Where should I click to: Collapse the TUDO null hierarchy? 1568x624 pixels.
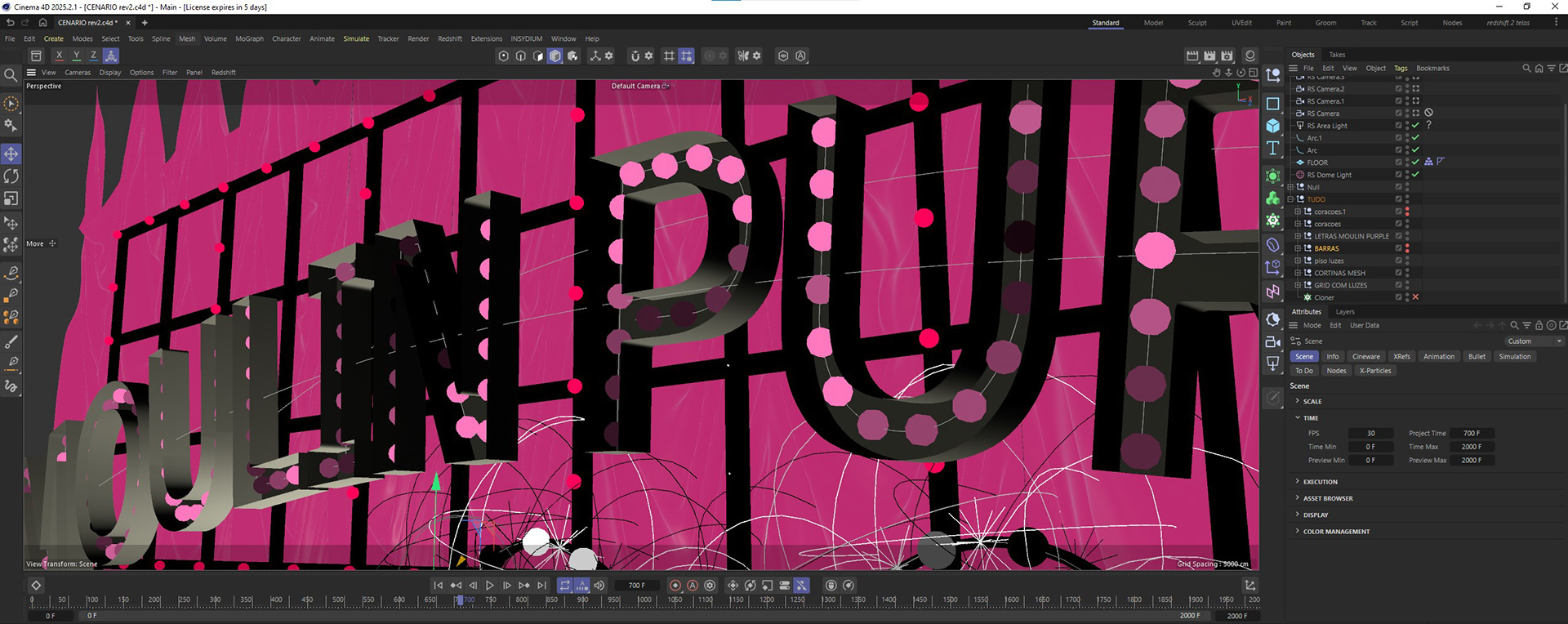1290,199
